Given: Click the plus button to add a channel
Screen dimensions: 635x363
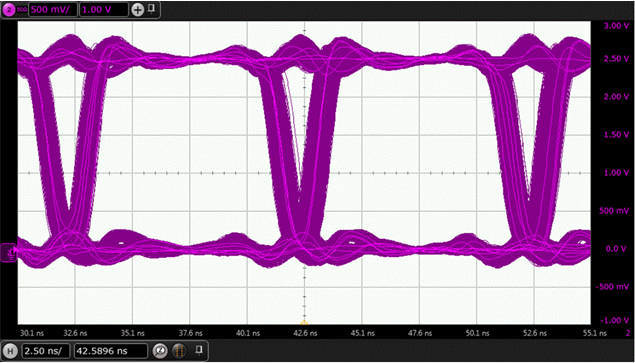Looking at the screenshot, I should 138,10.
